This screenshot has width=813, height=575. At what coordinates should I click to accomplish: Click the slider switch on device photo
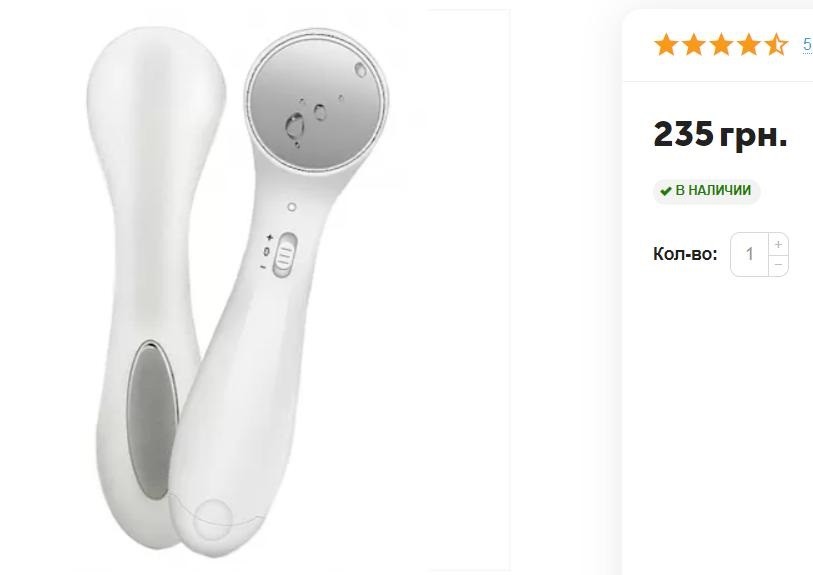(x=285, y=255)
